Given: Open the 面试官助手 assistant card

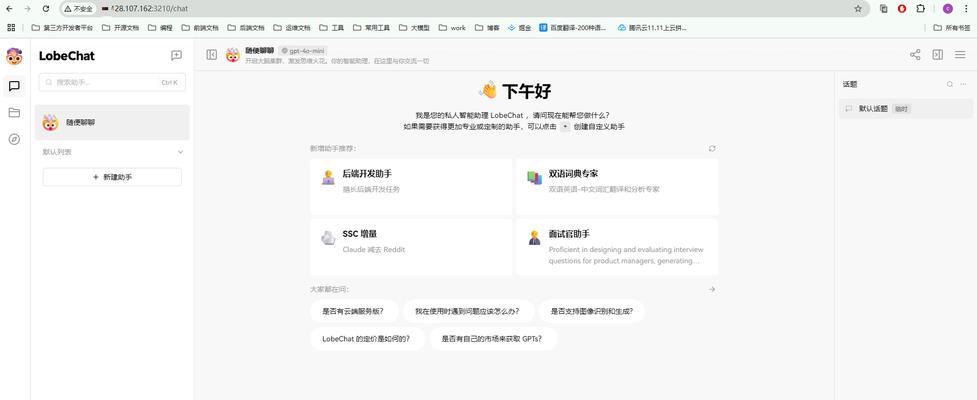Looking at the screenshot, I should 617,246.
